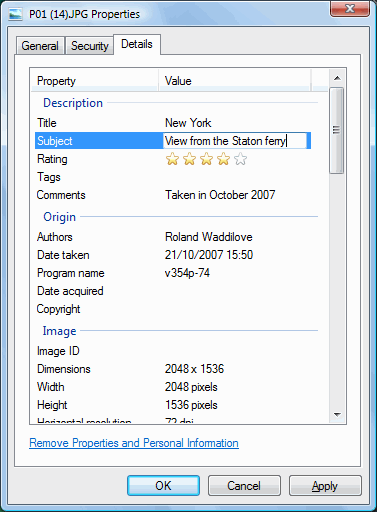Click the Tags property label
This screenshot has width=377, height=512.
click(49, 177)
